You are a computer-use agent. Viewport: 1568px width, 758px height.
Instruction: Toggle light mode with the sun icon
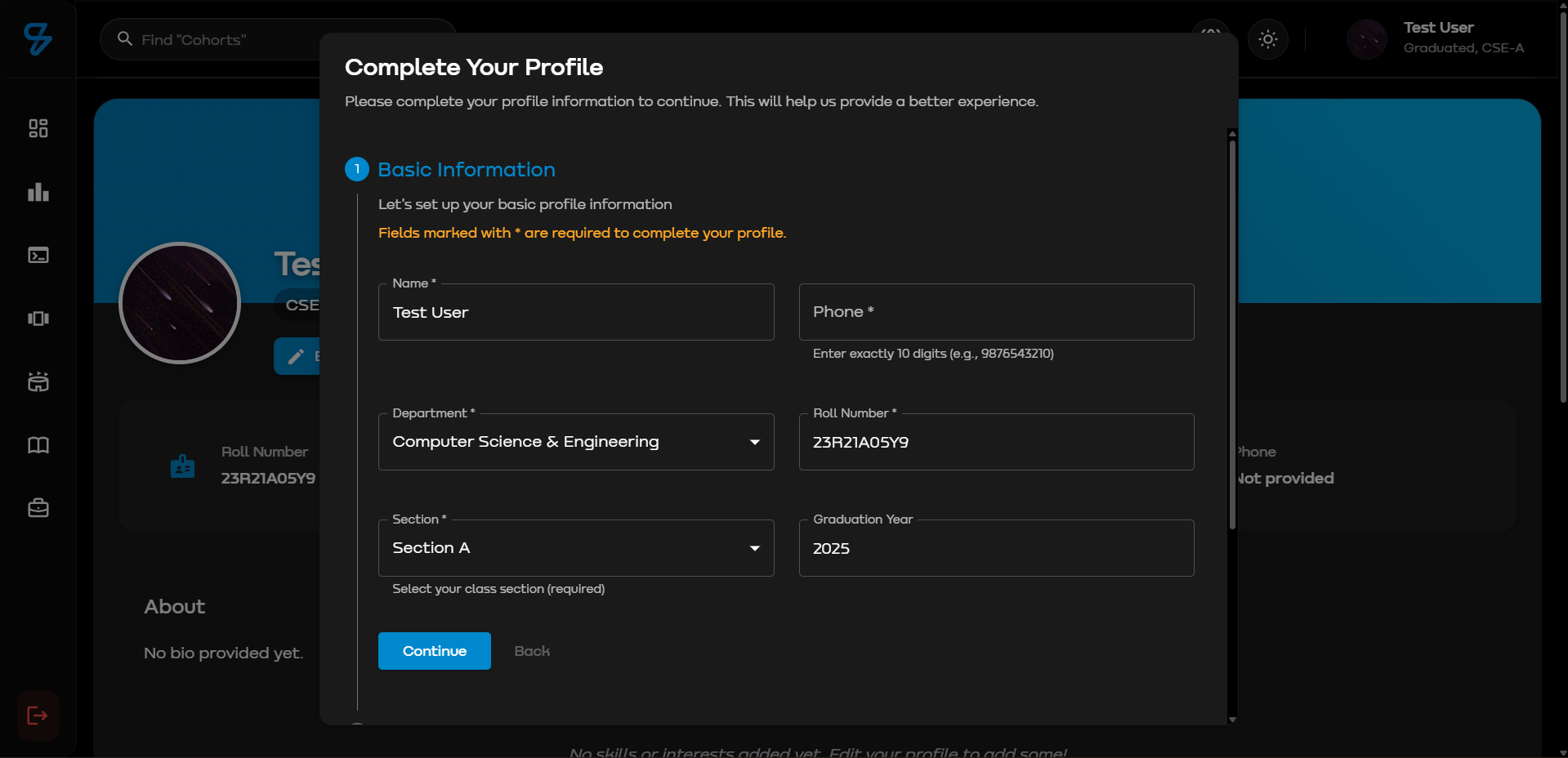click(x=1267, y=38)
